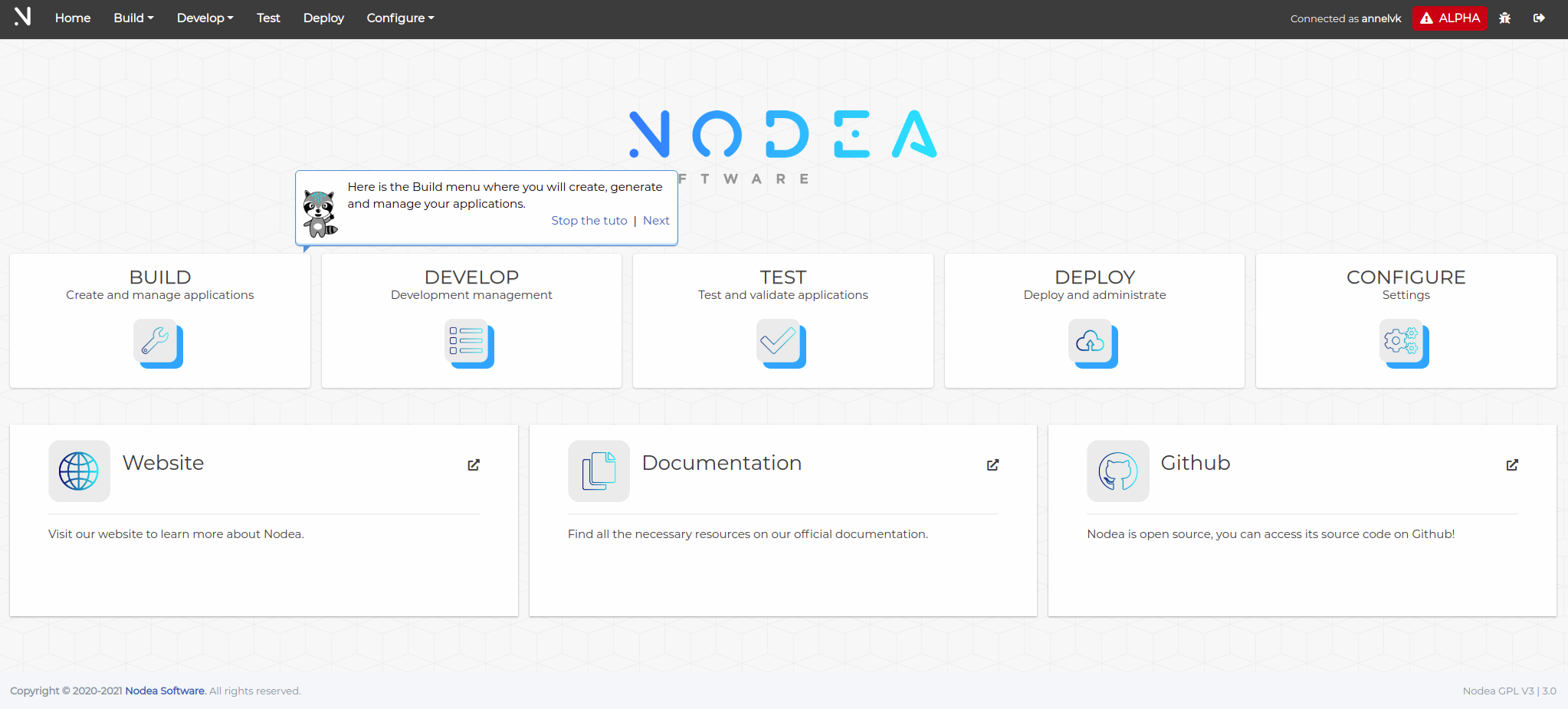Click 'Nodea is open source' description

(x=1271, y=534)
